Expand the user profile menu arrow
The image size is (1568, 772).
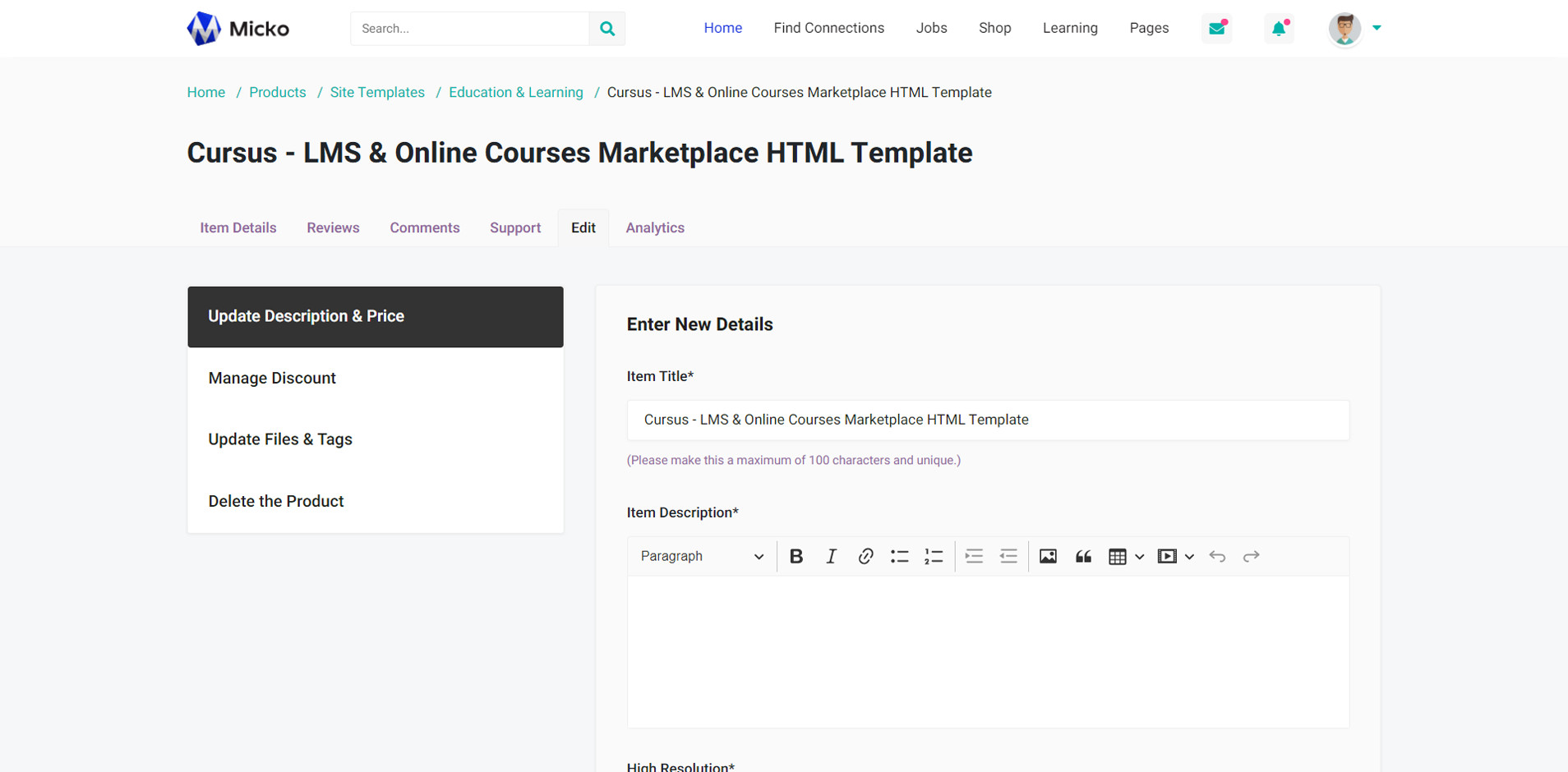point(1377,28)
